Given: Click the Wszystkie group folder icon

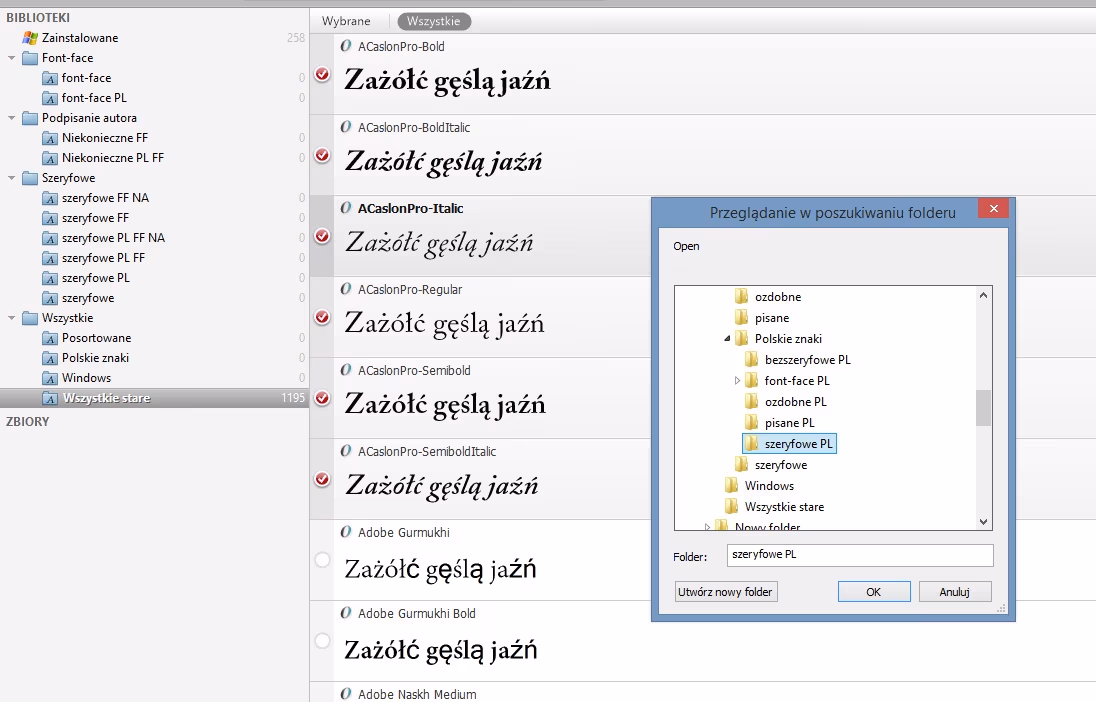Looking at the screenshot, I should pyautogui.click(x=30, y=318).
